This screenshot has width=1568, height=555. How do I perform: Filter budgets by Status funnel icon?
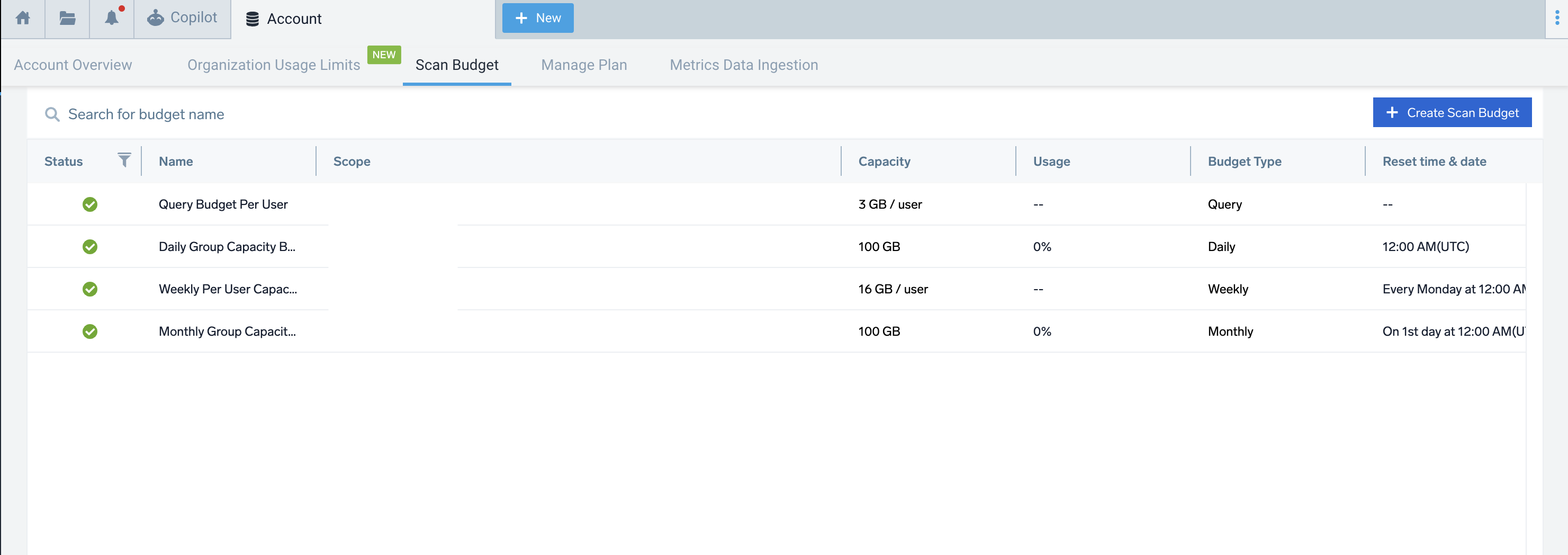click(x=124, y=160)
